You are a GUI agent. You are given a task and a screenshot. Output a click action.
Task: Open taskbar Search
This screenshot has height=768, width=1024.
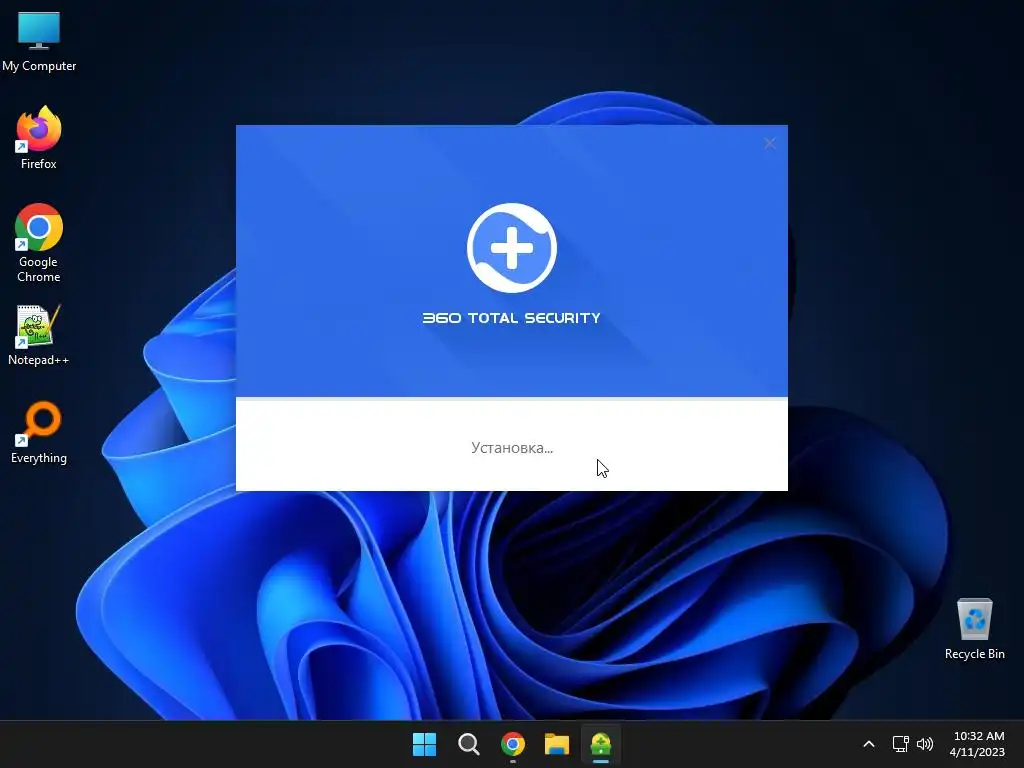[x=469, y=744]
